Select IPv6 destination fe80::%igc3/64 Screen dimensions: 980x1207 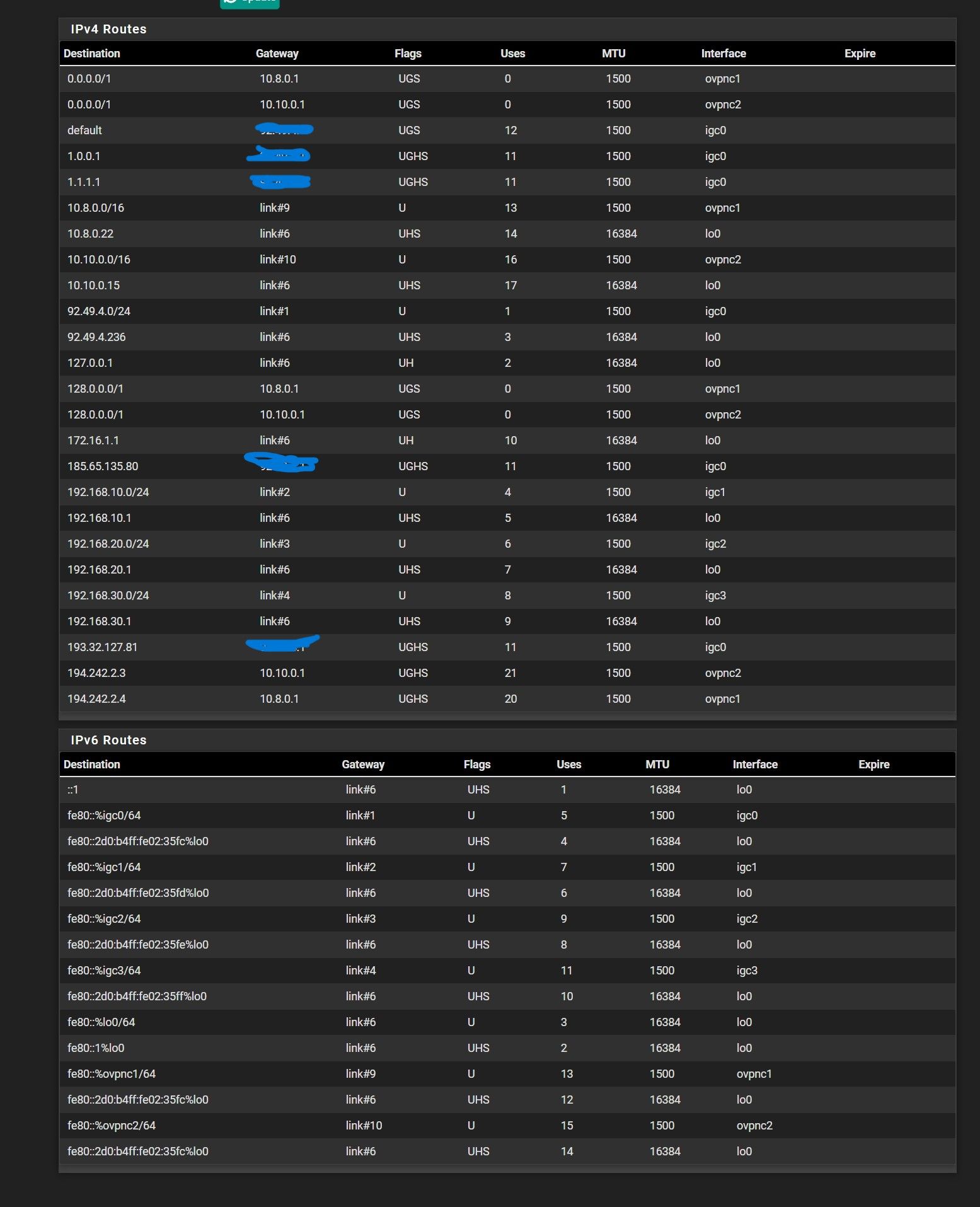pyautogui.click(x=104, y=971)
